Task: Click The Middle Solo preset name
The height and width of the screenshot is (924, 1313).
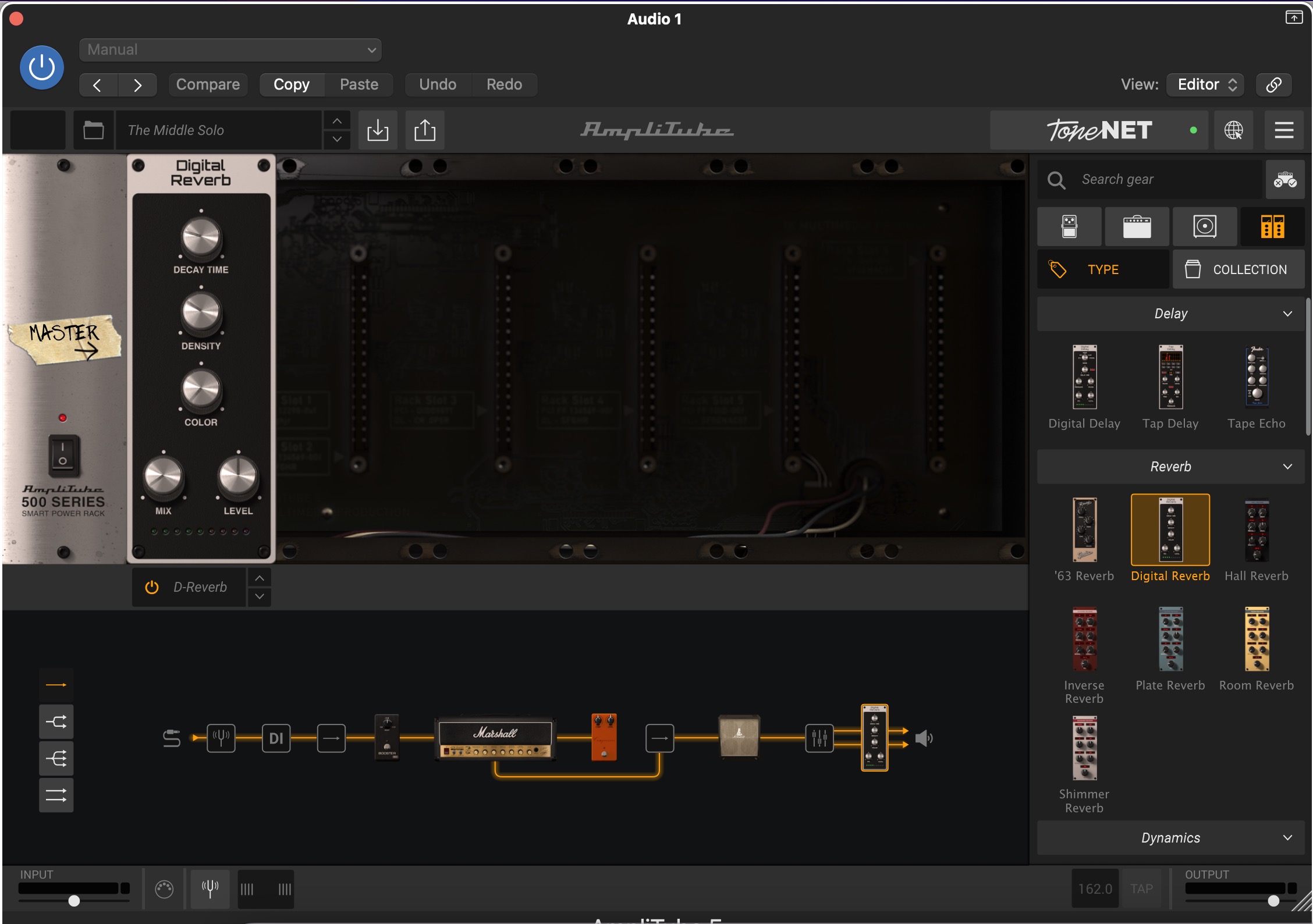Action: (x=218, y=130)
